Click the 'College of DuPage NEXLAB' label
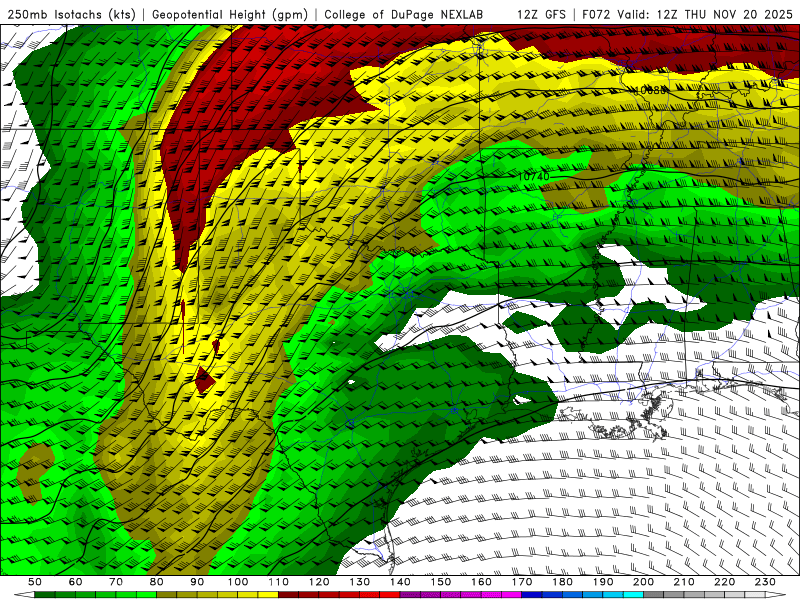This screenshot has height=600, width=800. (x=403, y=14)
